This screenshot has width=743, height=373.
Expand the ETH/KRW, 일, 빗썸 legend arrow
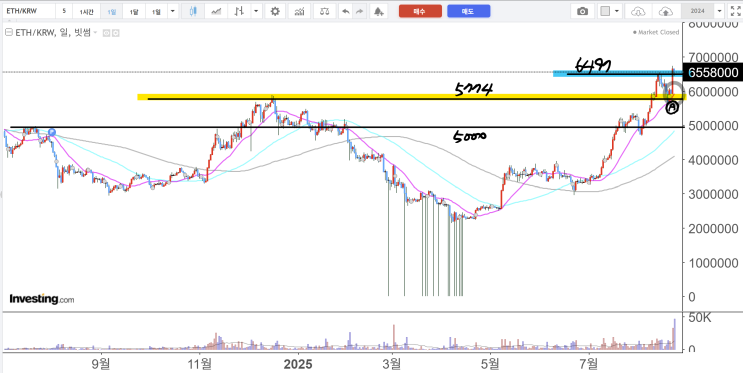tap(95, 33)
